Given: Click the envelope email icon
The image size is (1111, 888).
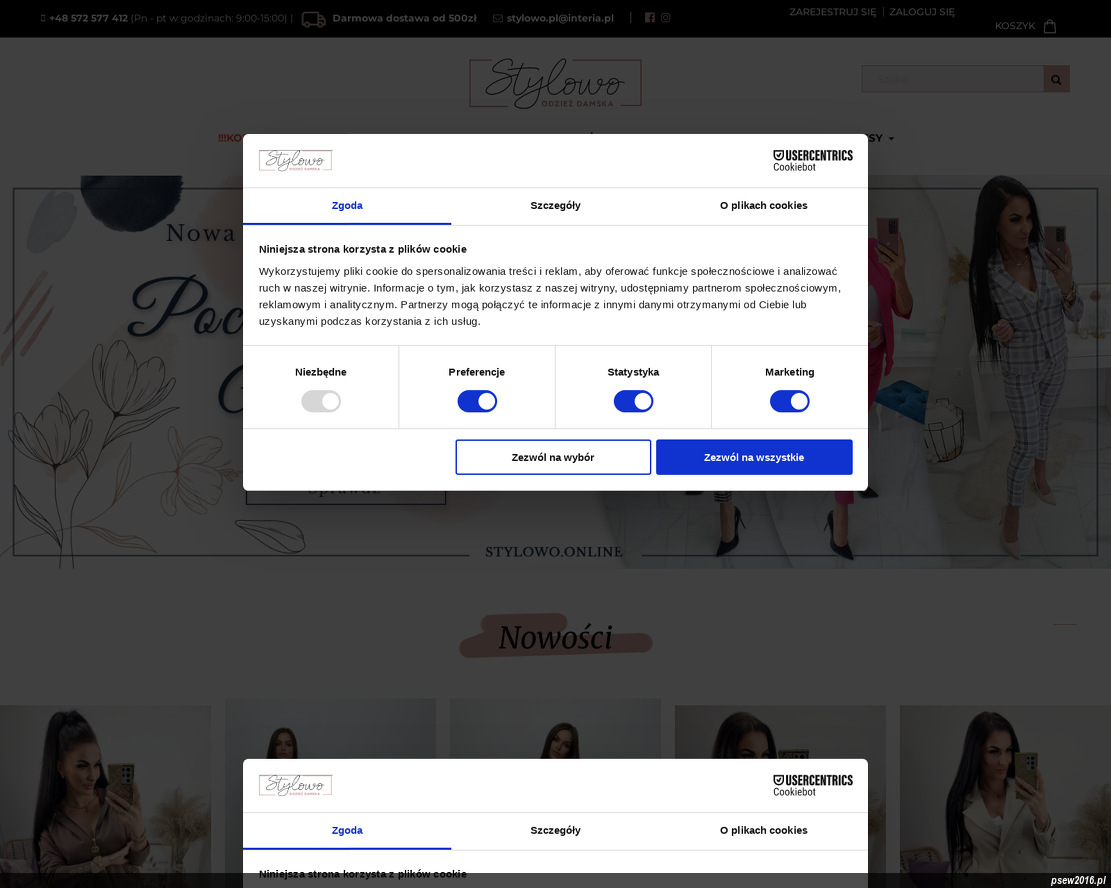Looking at the screenshot, I should (x=497, y=18).
